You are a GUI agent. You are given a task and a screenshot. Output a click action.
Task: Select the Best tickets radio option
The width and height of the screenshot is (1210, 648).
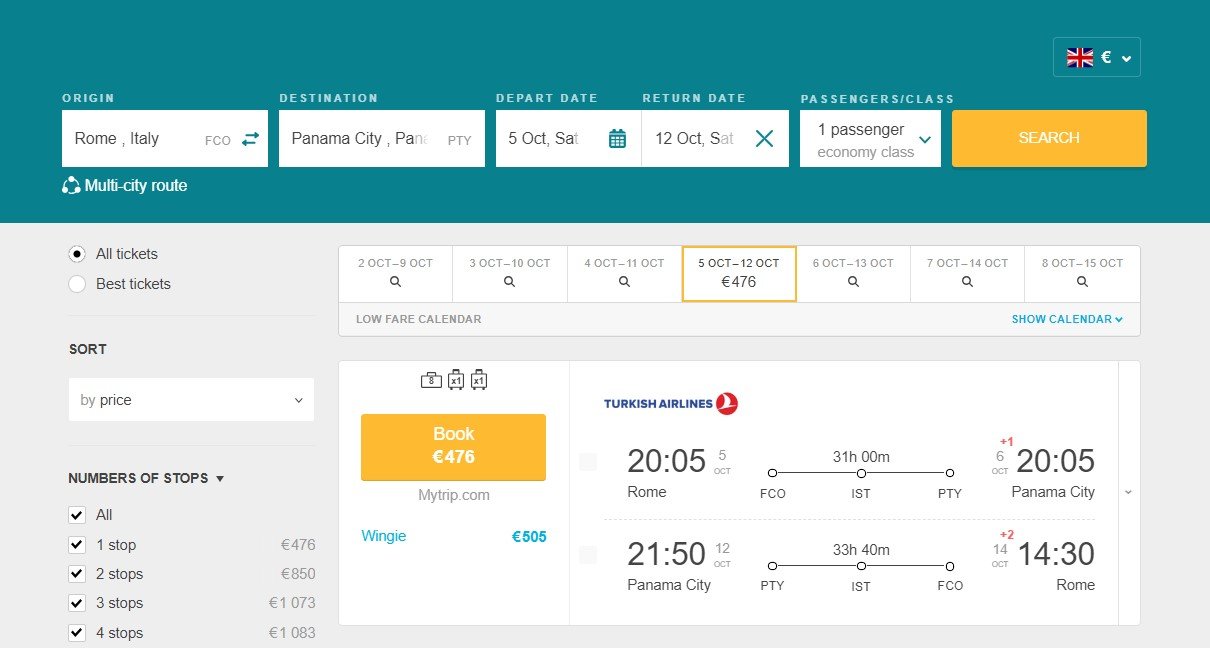tap(77, 284)
